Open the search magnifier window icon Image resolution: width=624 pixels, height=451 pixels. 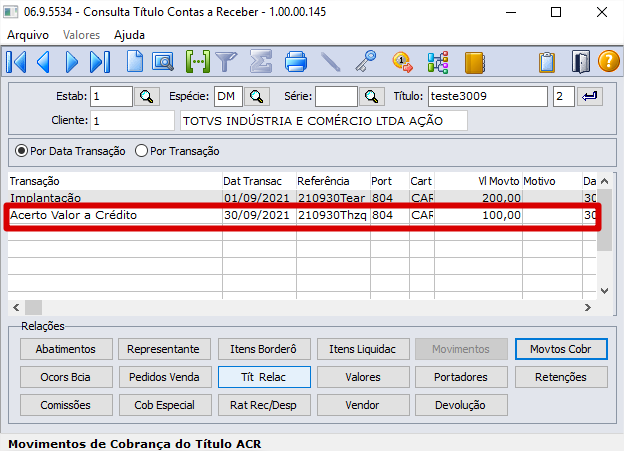163,62
